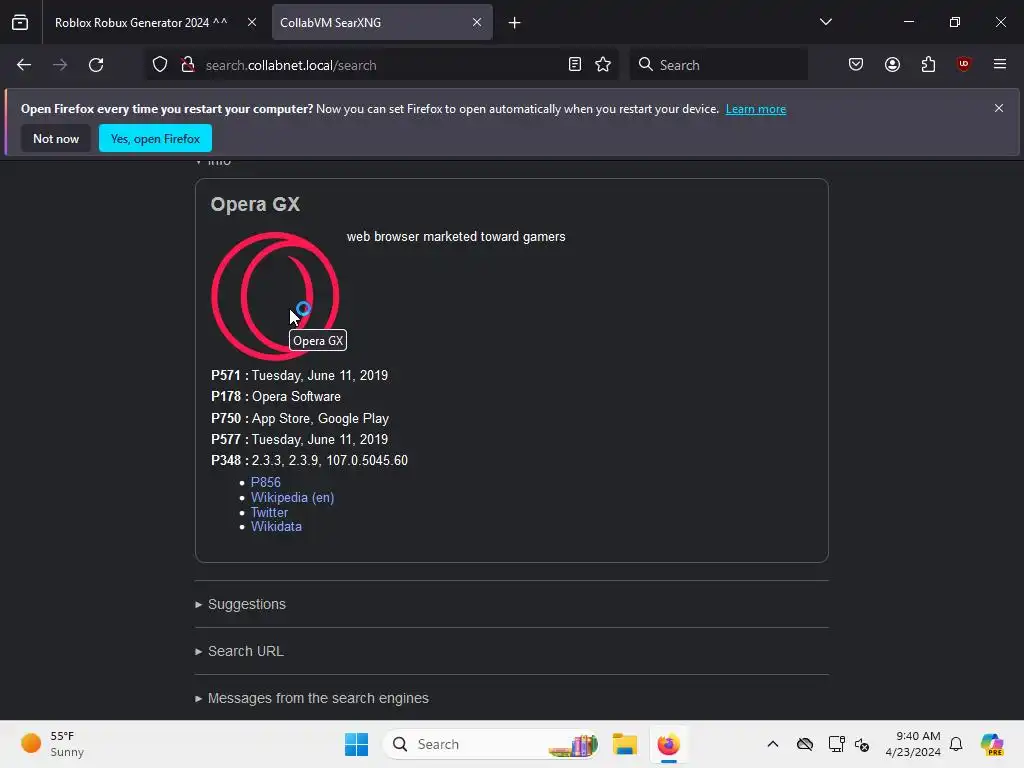Open the list all tabs dropdown

[x=825, y=22]
